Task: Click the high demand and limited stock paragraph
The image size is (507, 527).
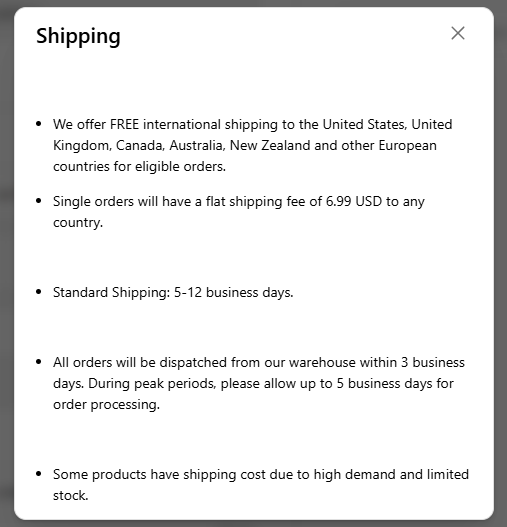Action: pos(261,485)
